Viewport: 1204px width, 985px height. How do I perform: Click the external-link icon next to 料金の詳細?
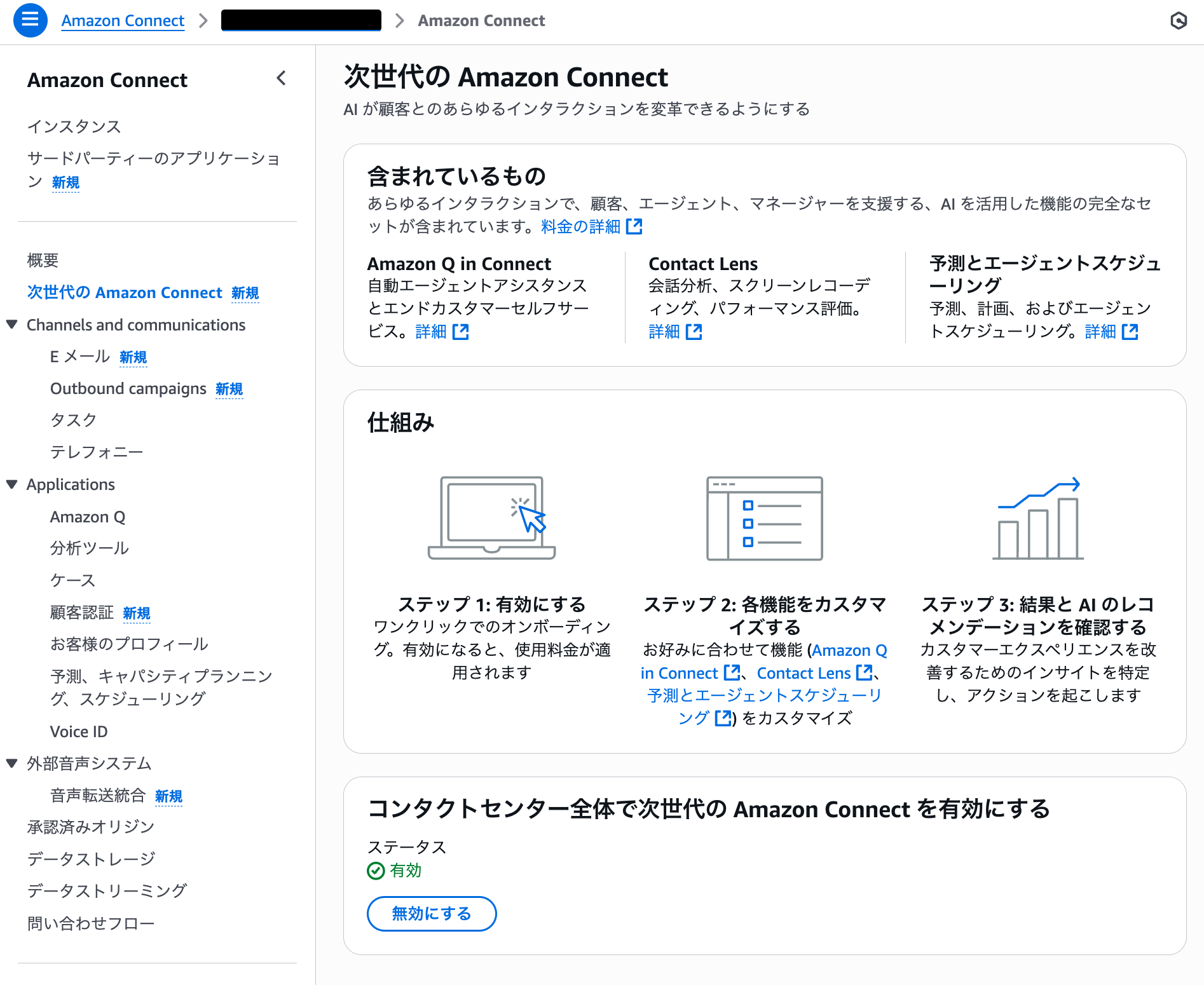coord(634,226)
